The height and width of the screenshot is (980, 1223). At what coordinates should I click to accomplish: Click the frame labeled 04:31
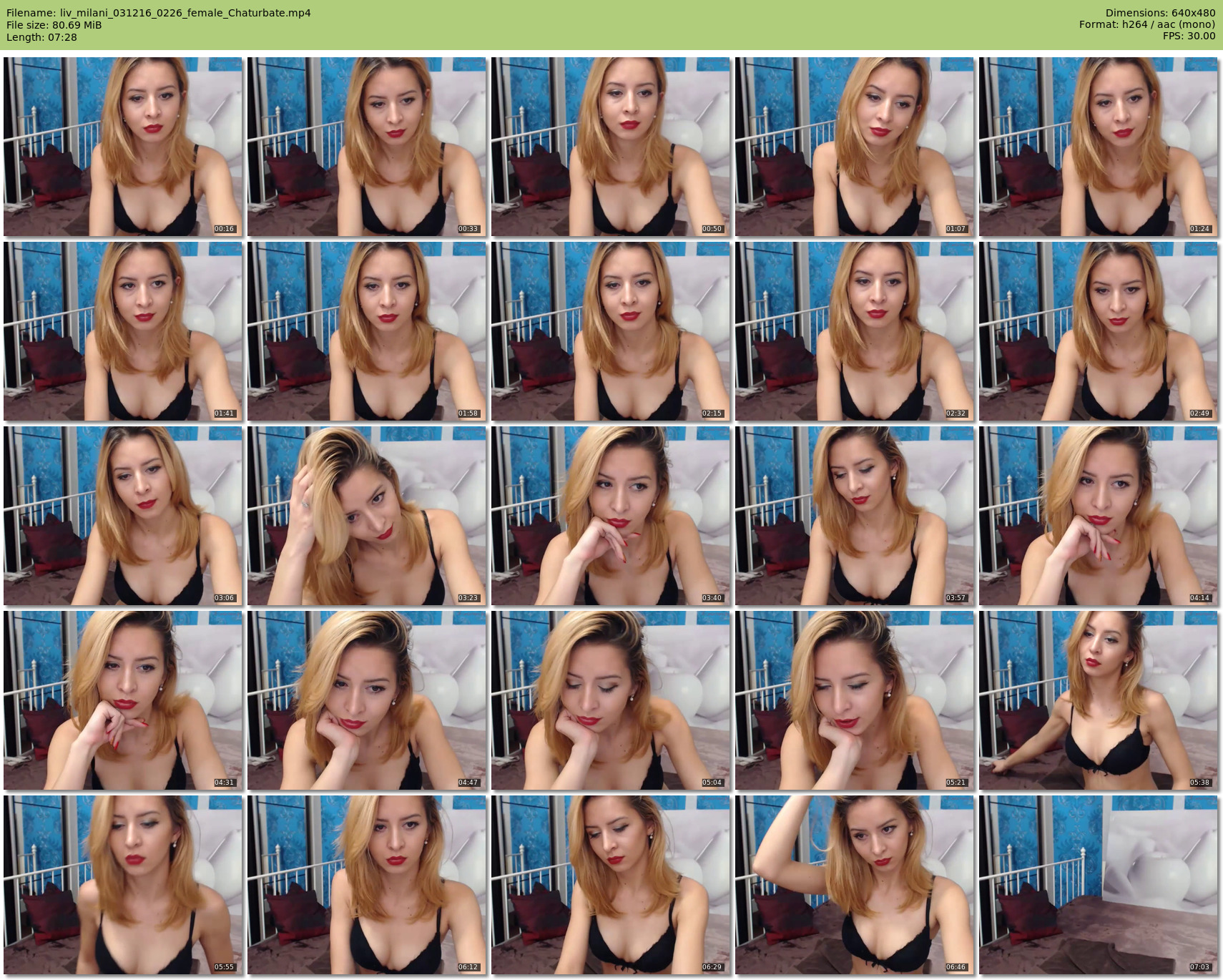click(123, 700)
